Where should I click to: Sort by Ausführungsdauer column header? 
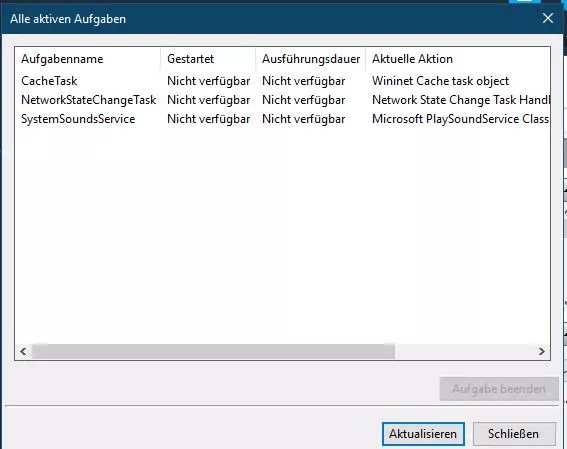point(311,59)
